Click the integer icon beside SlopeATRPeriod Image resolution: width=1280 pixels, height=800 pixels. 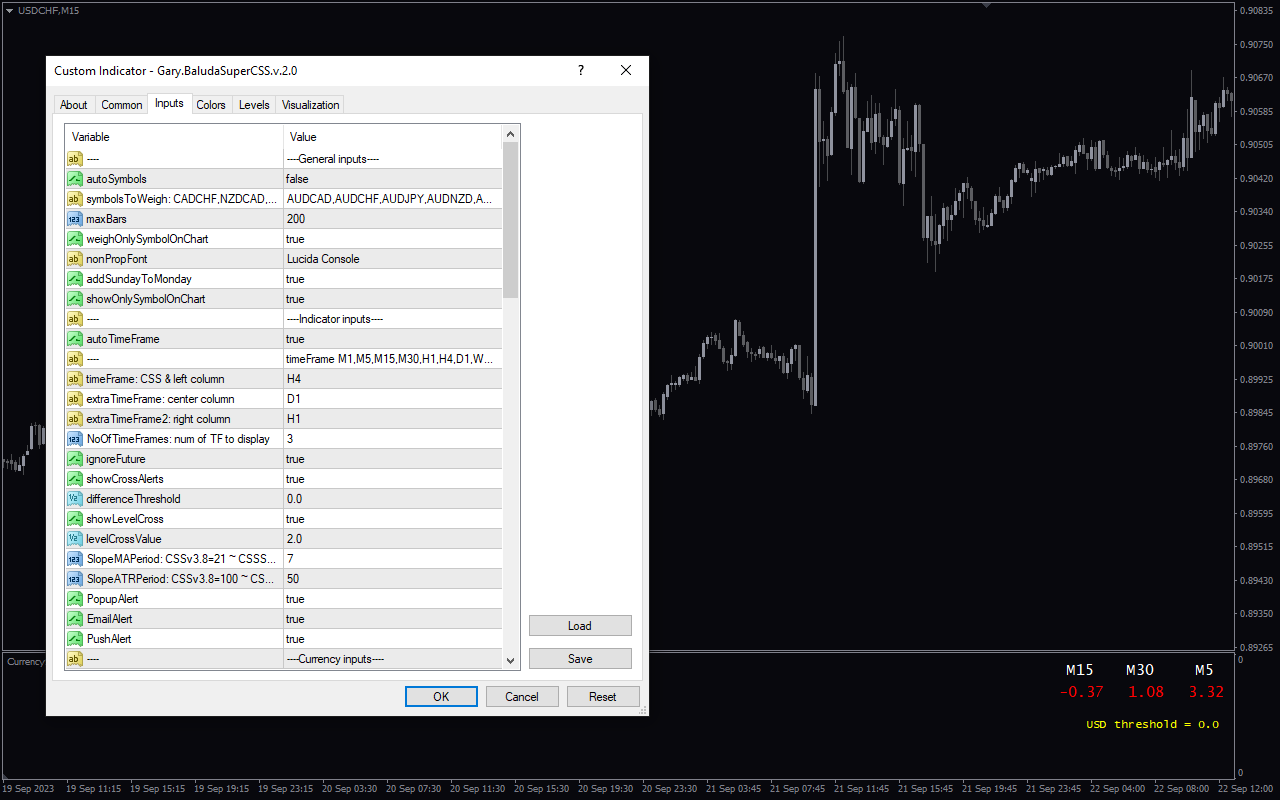(x=75, y=579)
